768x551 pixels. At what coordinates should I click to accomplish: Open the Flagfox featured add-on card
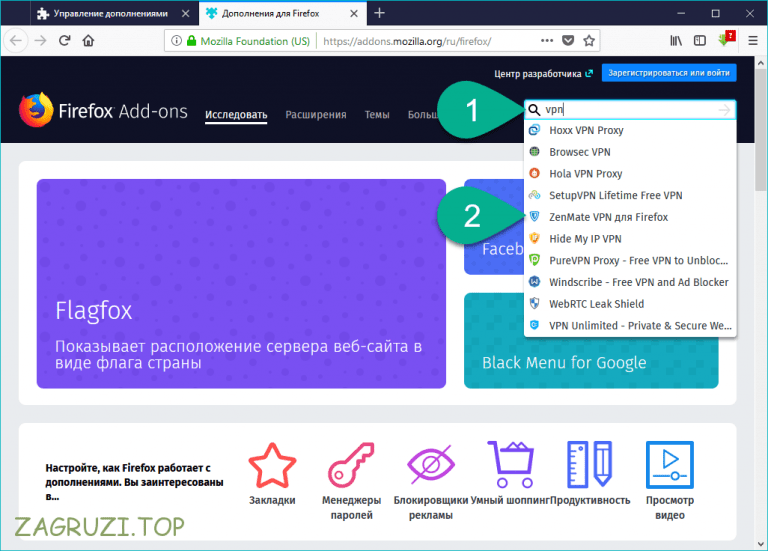(x=241, y=284)
